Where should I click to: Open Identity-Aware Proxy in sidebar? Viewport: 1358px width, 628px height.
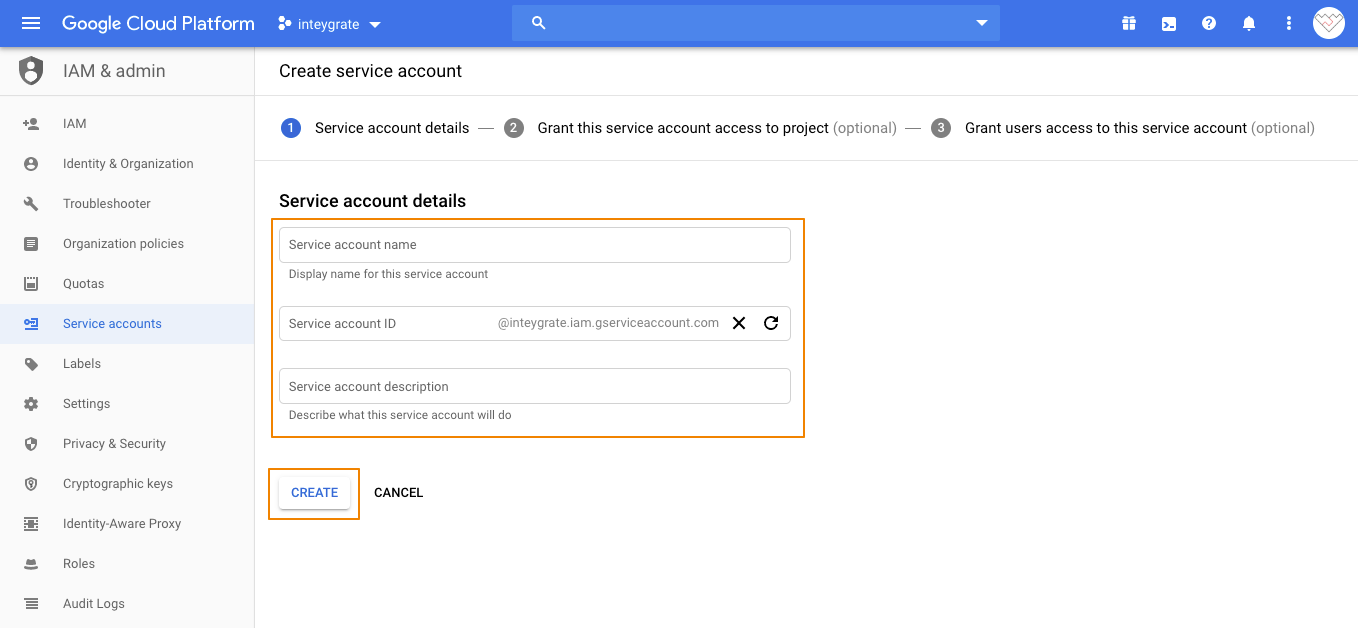pyautogui.click(x=127, y=524)
